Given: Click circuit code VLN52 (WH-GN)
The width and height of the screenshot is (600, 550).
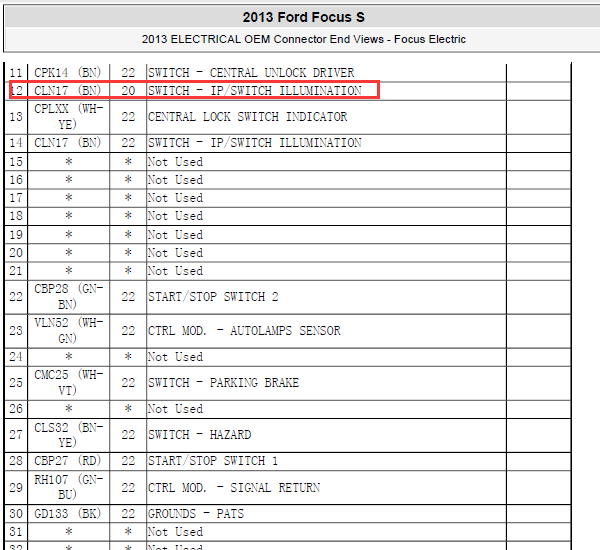Looking at the screenshot, I should click(68, 330).
